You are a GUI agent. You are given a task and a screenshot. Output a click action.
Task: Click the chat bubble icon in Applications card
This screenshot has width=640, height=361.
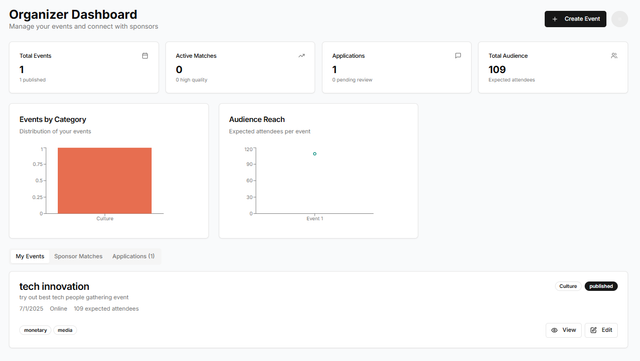coord(458,56)
